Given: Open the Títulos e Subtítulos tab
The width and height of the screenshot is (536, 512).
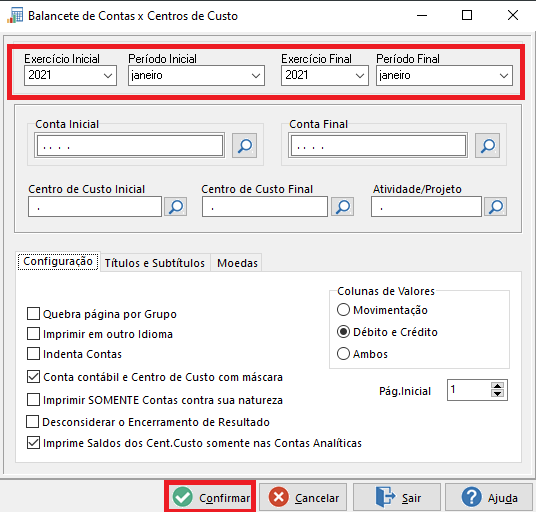Looking at the screenshot, I should click(x=155, y=263).
